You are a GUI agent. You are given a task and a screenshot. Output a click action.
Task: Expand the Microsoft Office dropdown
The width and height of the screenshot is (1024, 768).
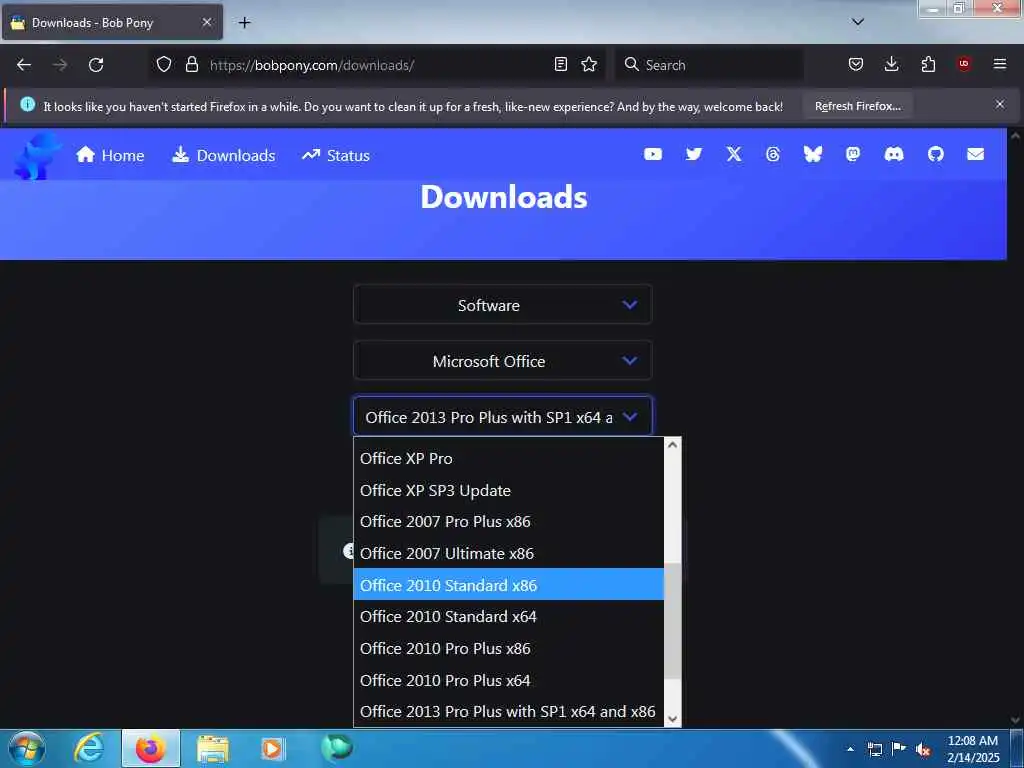[502, 360]
